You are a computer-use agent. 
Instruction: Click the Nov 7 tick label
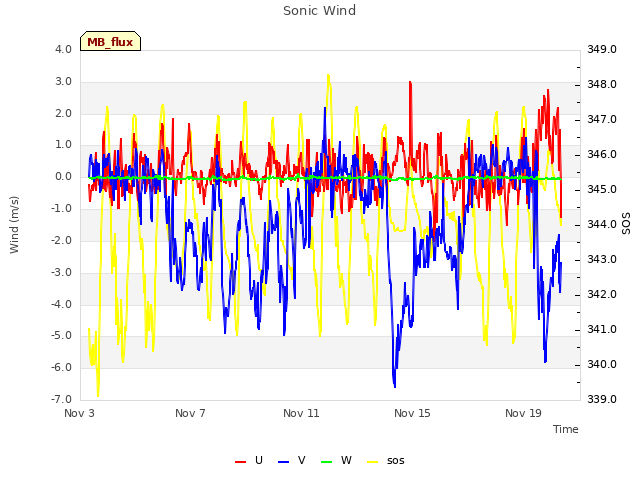[190, 413]
